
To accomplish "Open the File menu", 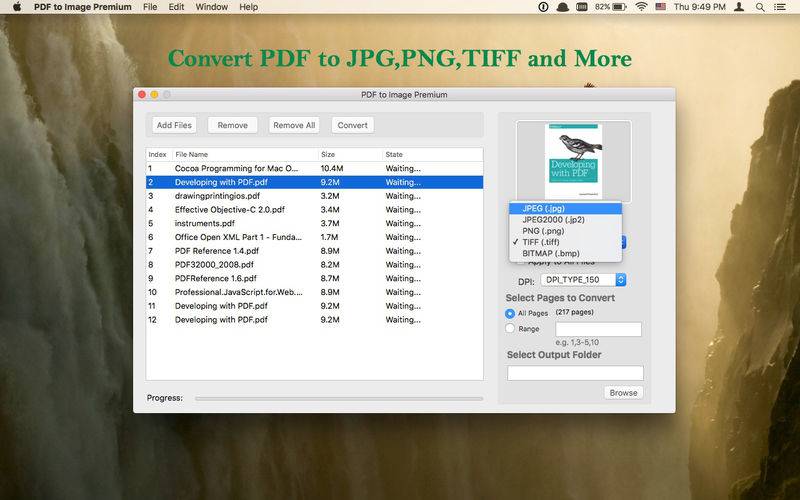I will [x=150, y=7].
